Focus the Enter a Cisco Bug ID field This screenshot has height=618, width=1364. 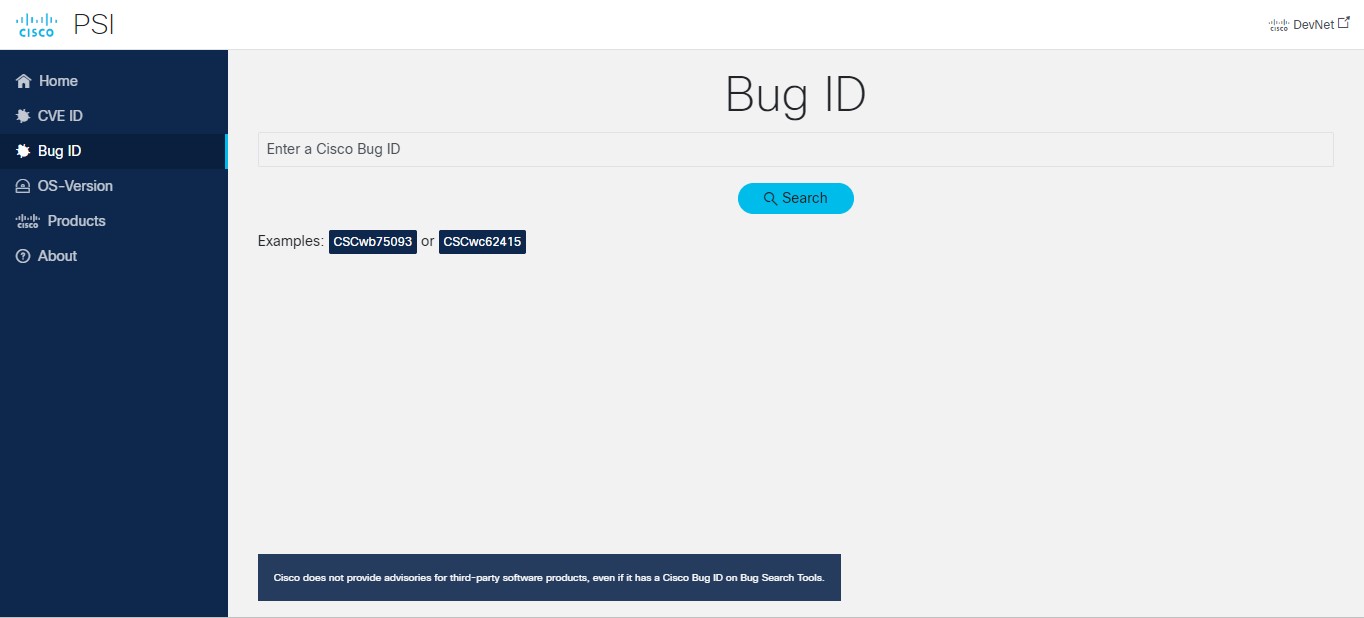(x=795, y=149)
